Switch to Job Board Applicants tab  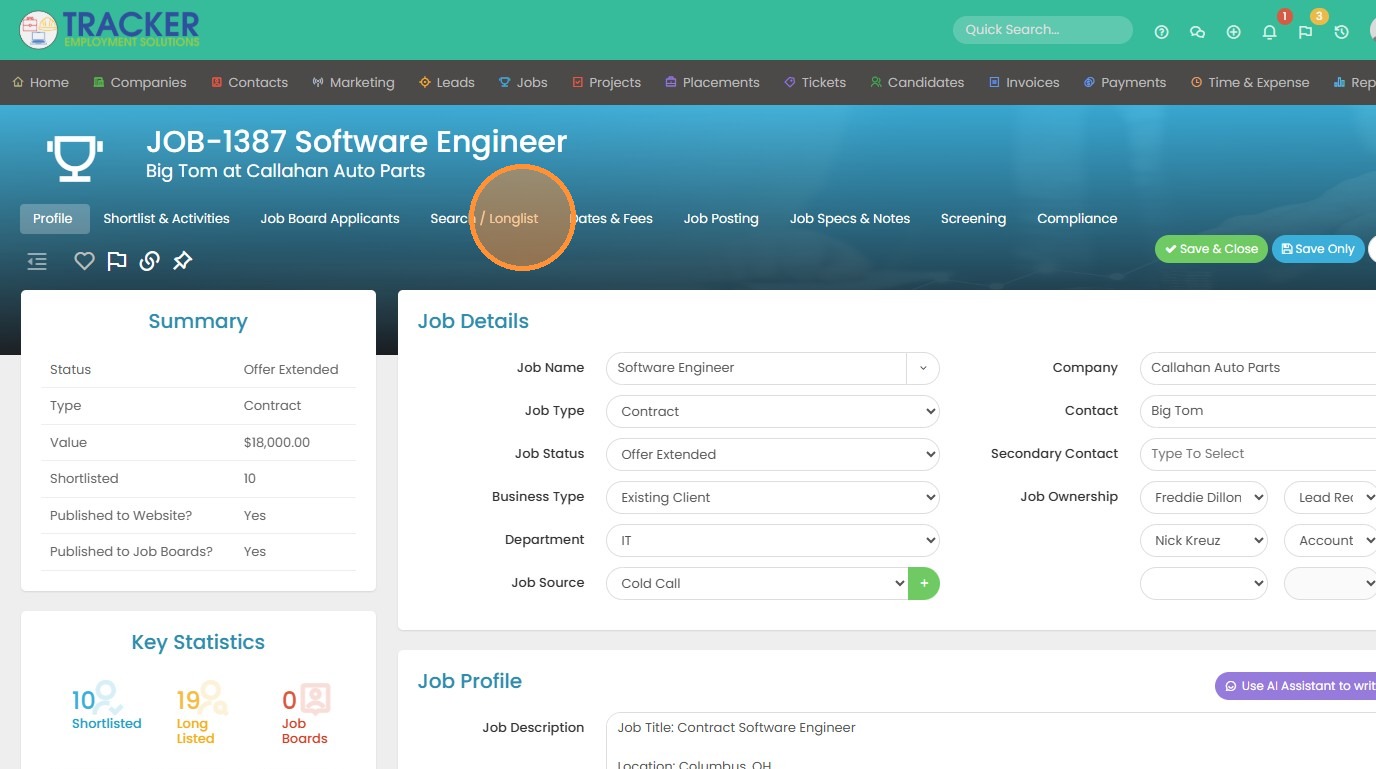click(330, 218)
